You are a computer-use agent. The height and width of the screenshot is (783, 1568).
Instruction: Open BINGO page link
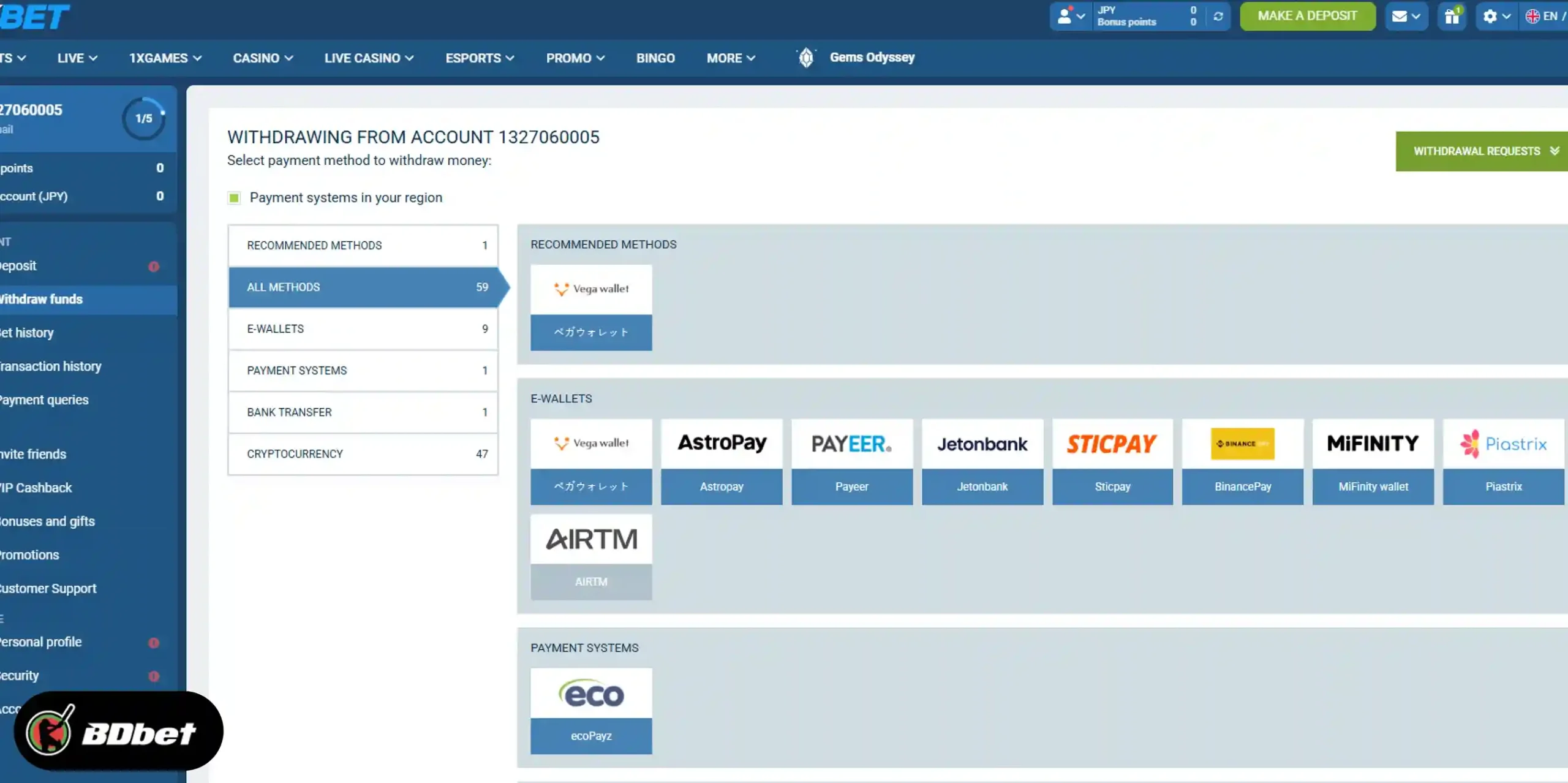(655, 58)
